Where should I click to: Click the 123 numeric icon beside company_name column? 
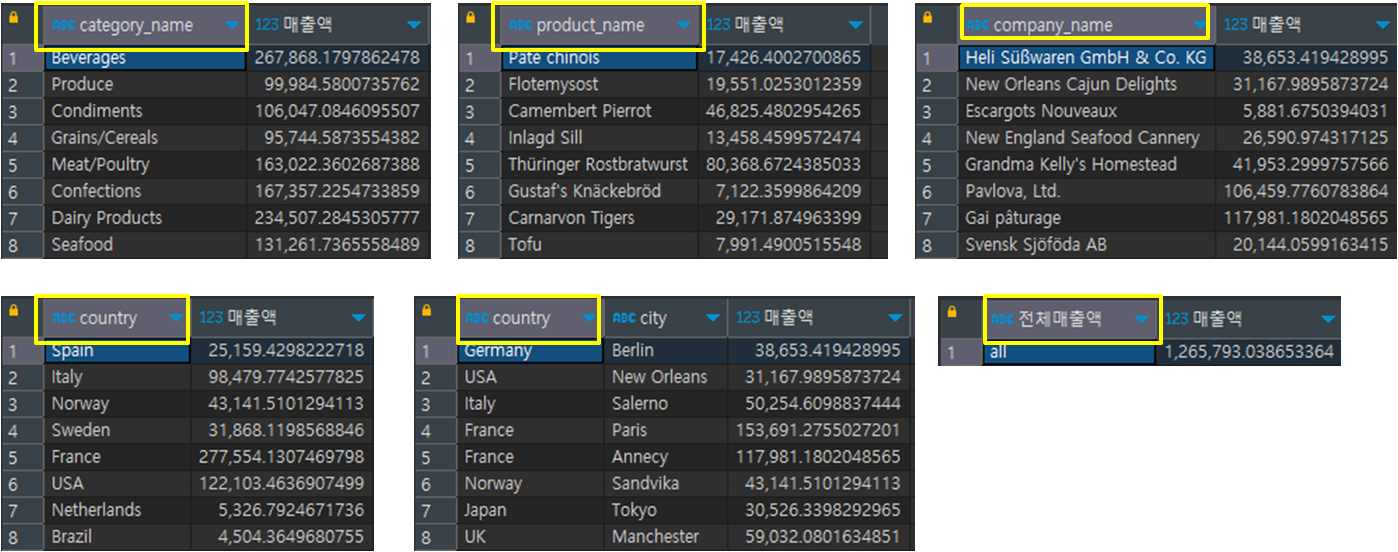coord(1236,25)
